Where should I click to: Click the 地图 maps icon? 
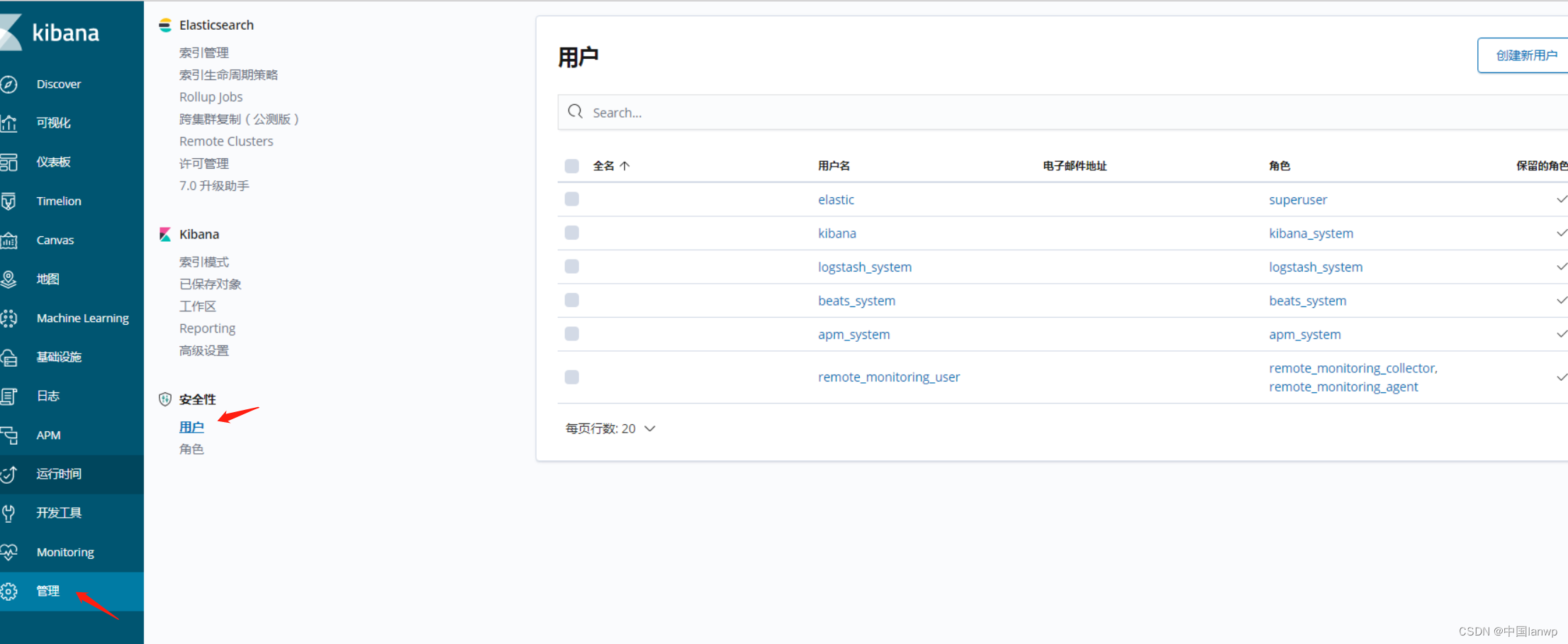tap(9, 279)
